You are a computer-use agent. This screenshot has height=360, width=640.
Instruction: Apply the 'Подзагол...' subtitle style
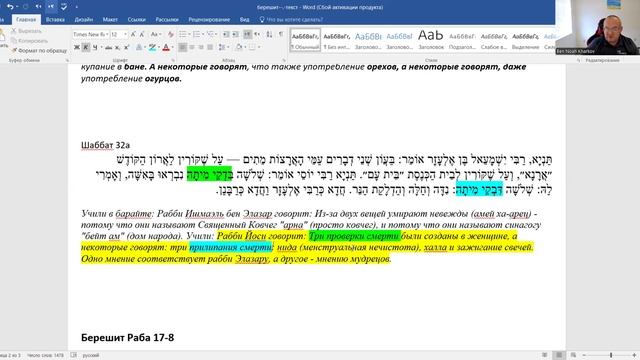click(462, 40)
